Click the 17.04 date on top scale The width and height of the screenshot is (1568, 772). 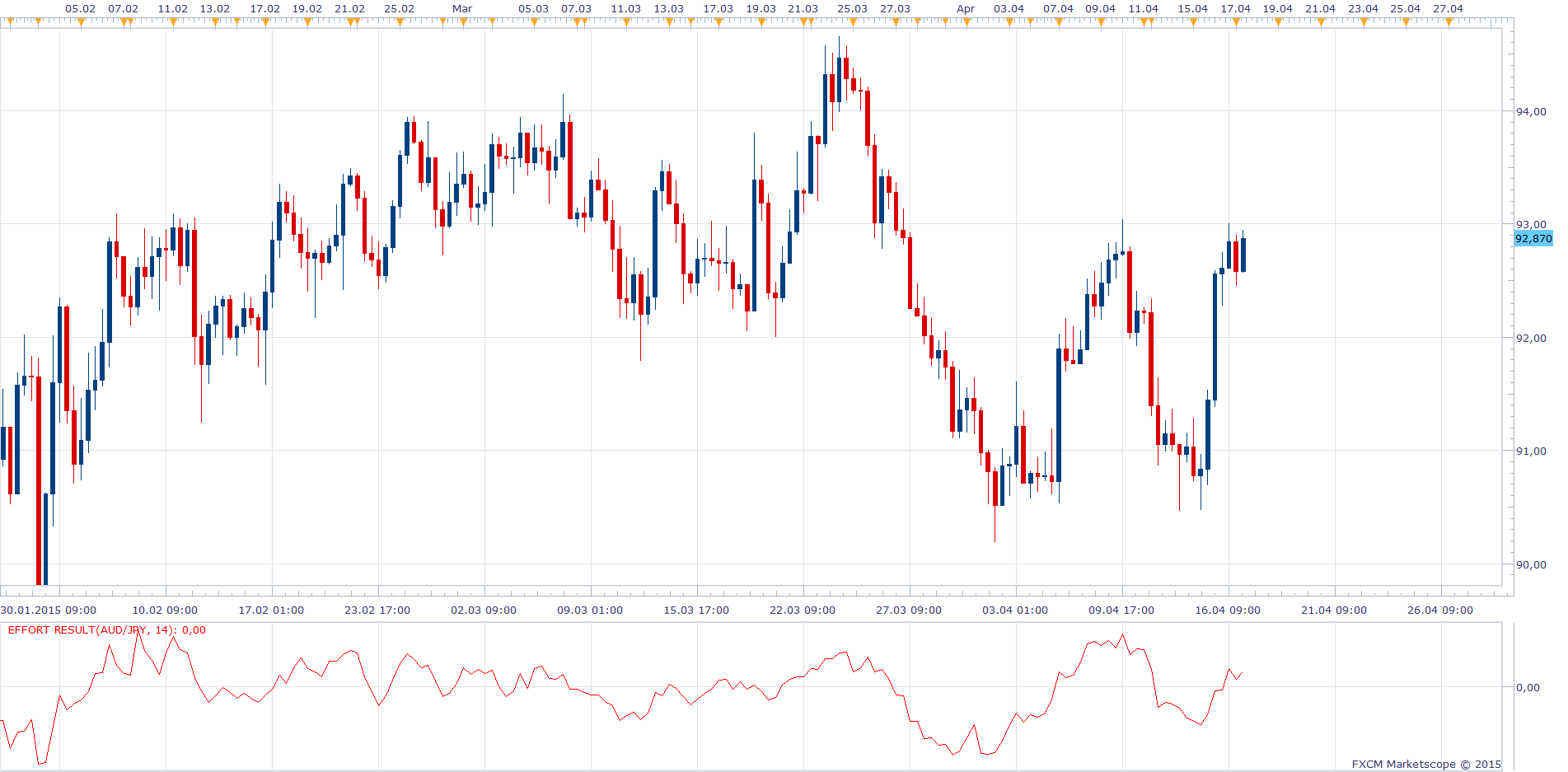click(1236, 9)
